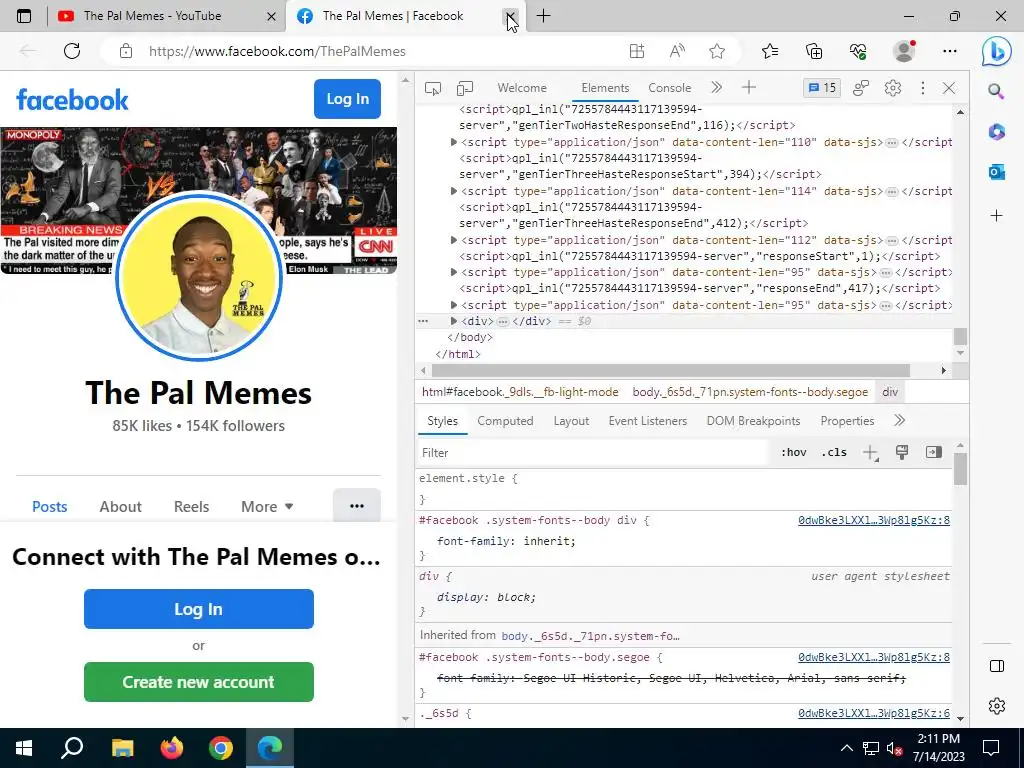Image resolution: width=1024 pixels, height=768 pixels.
Task: Toggle the .cls element classes panel
Action: tap(834, 453)
